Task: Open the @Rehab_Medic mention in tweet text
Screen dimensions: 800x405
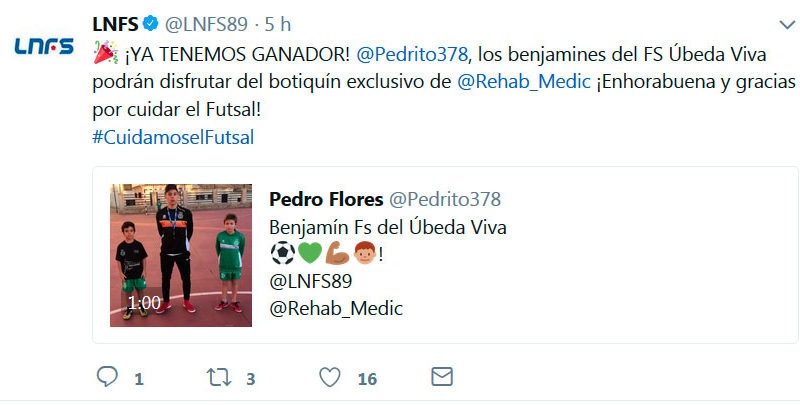Action: [x=523, y=82]
